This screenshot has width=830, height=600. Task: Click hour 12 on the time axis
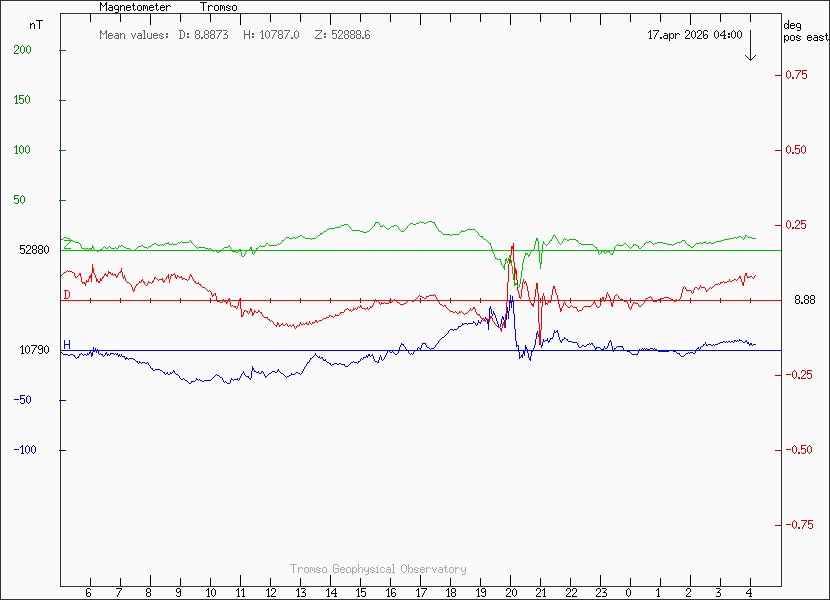pos(270,593)
